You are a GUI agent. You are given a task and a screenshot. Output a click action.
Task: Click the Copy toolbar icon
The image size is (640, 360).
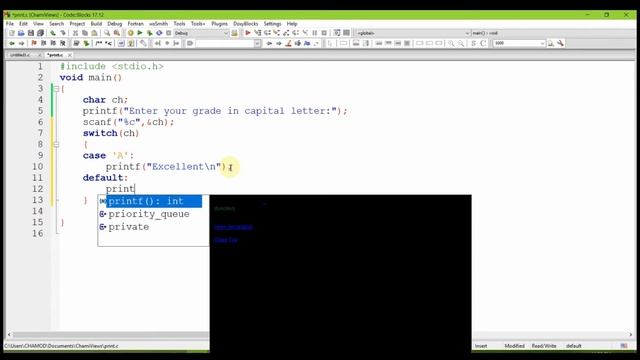click(x=85, y=33)
